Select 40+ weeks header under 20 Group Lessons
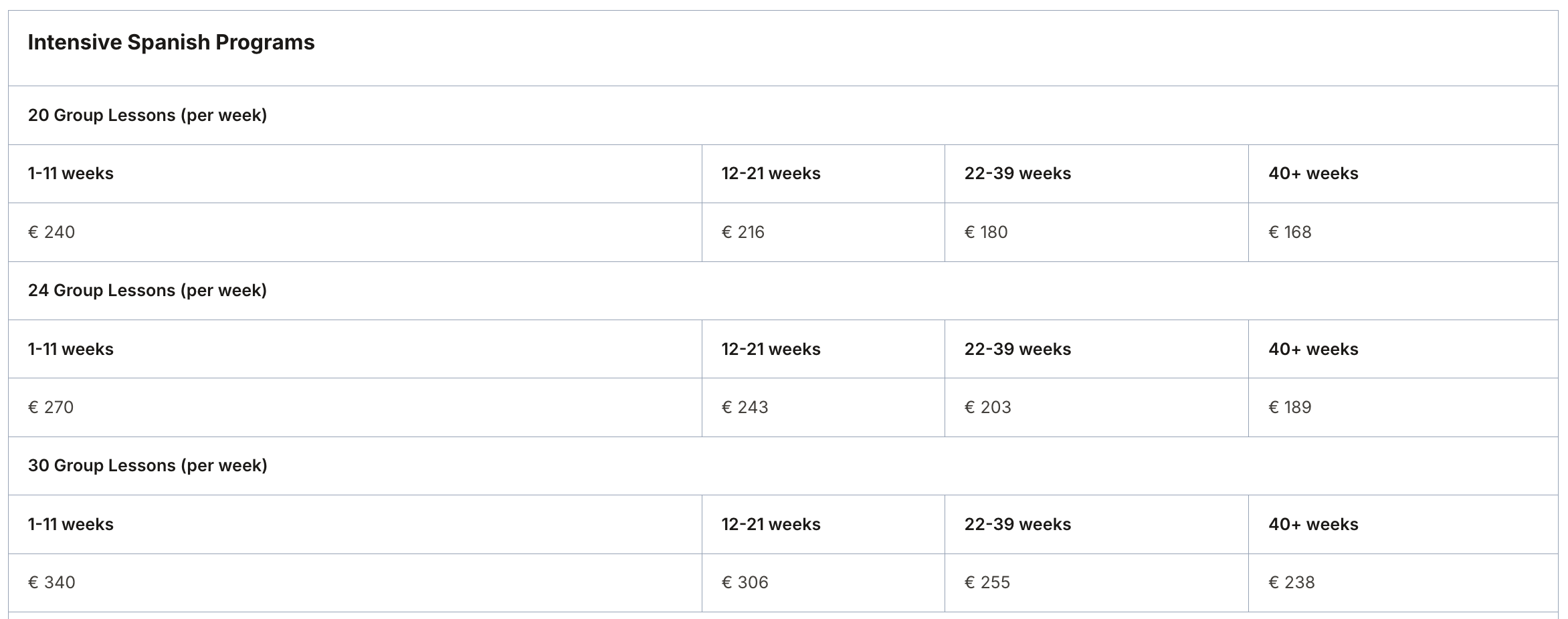 click(1313, 174)
